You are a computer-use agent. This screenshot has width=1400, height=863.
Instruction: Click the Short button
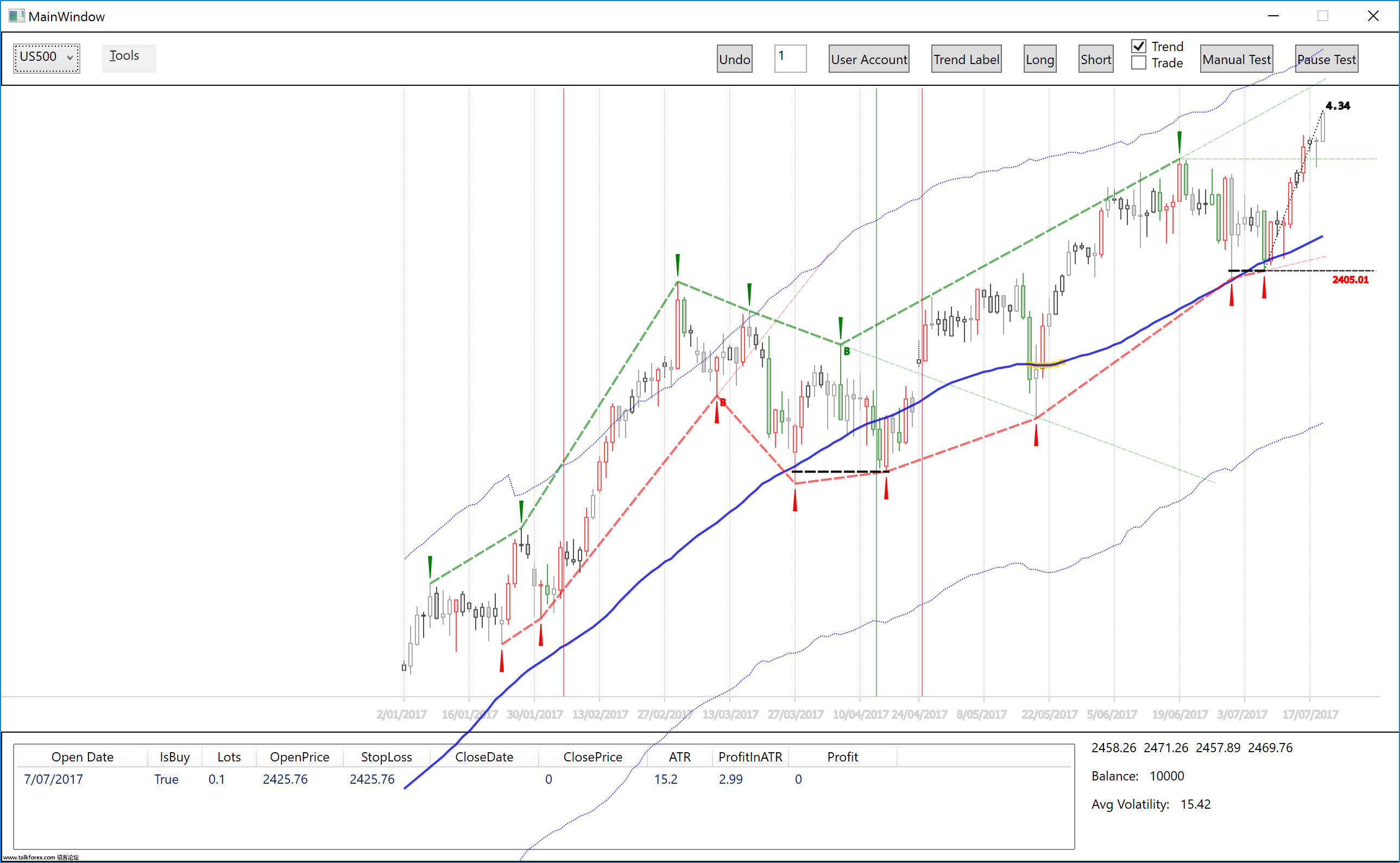point(1096,59)
